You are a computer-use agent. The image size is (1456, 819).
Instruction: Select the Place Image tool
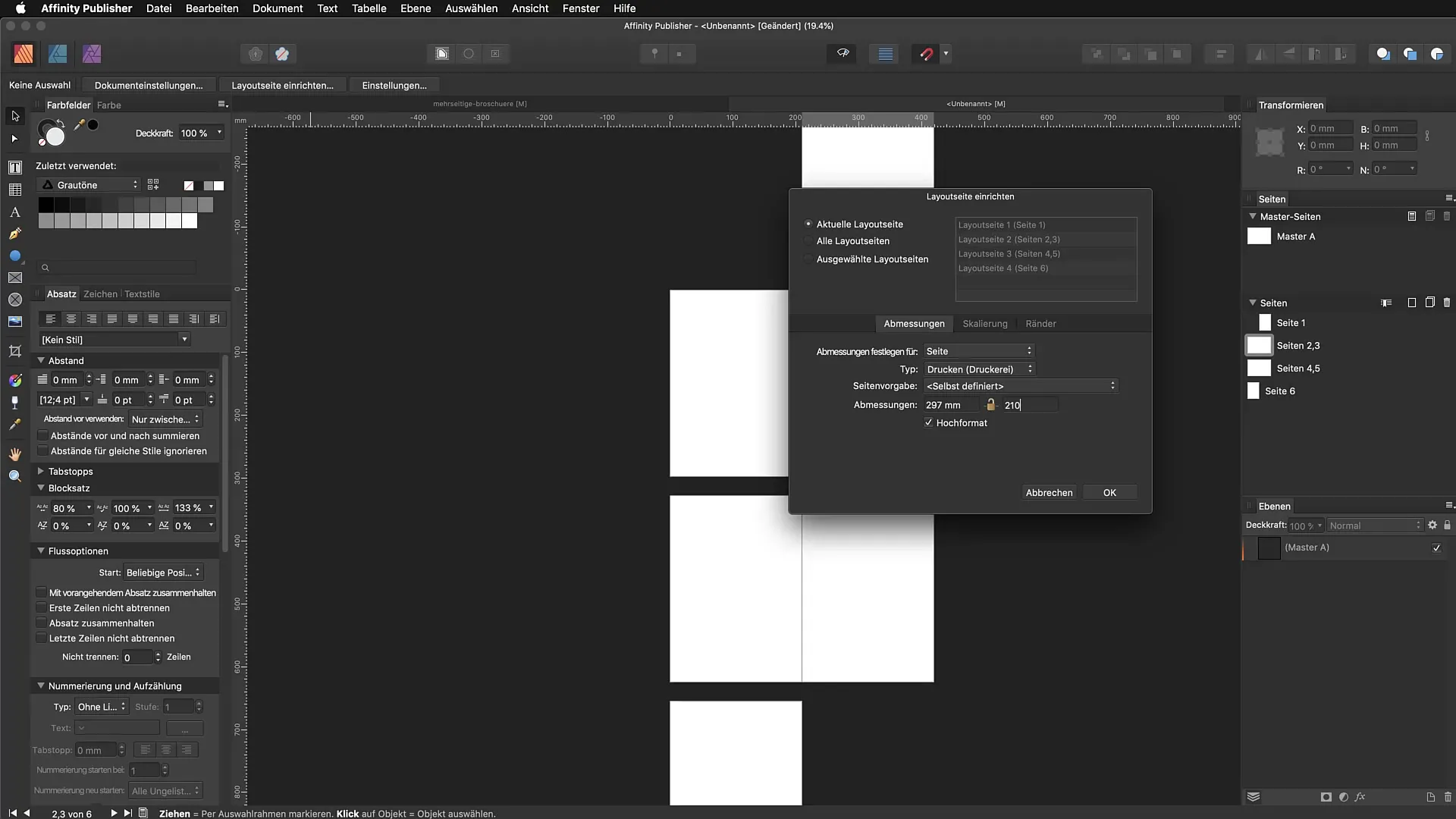14,322
